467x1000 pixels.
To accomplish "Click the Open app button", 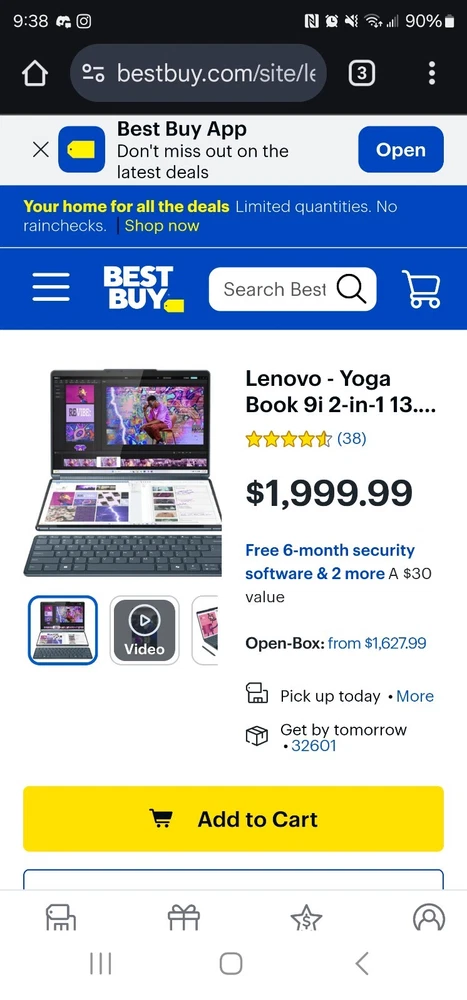I will pyautogui.click(x=401, y=149).
